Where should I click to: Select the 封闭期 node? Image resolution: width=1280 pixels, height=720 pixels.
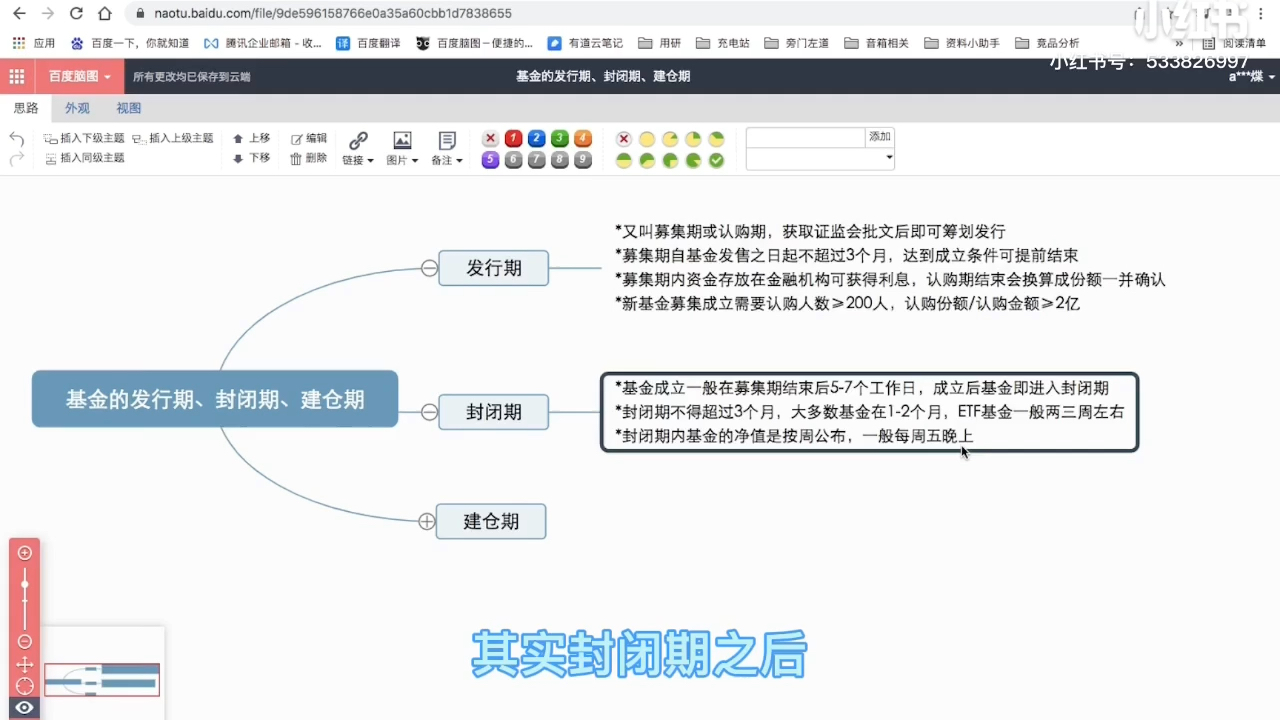click(494, 412)
